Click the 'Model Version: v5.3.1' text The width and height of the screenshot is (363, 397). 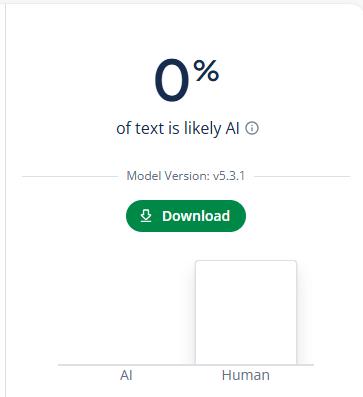coord(186,176)
